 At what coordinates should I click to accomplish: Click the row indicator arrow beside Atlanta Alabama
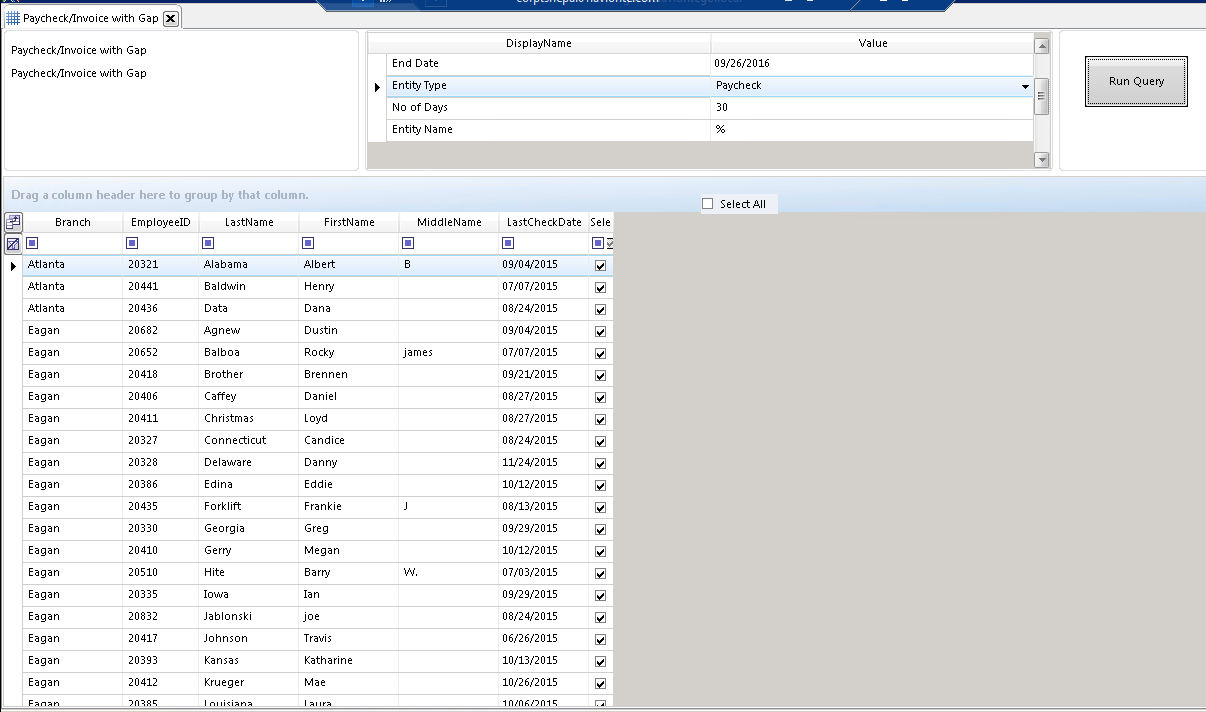(13, 266)
